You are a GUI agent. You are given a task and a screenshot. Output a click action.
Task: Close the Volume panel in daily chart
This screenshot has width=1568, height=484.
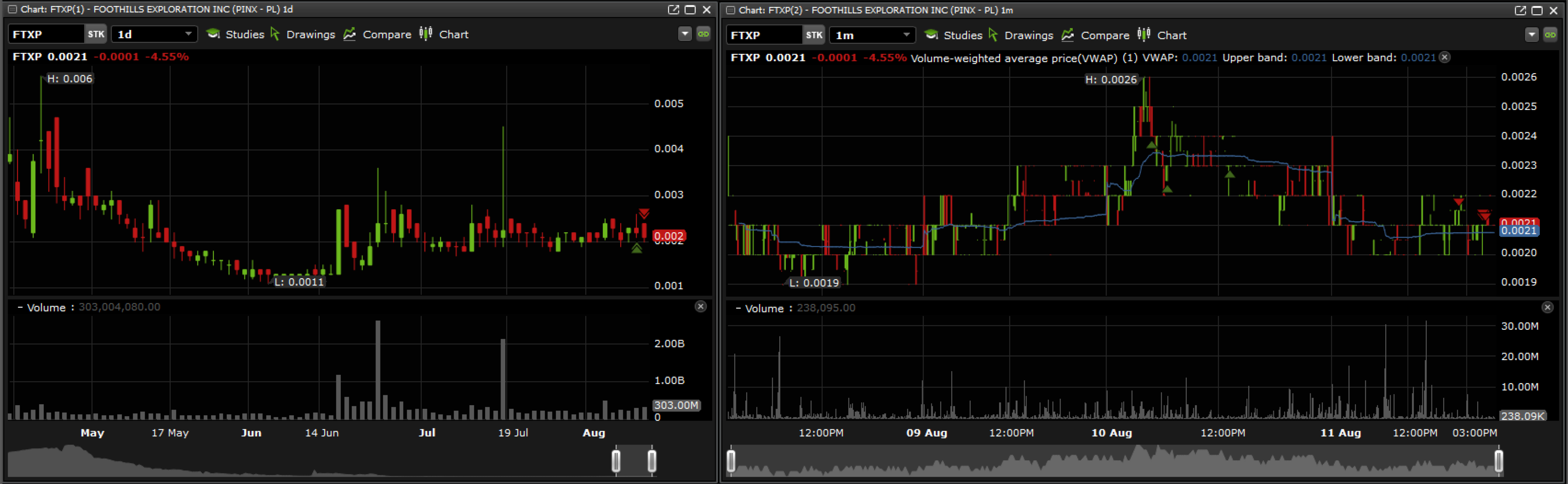700,306
